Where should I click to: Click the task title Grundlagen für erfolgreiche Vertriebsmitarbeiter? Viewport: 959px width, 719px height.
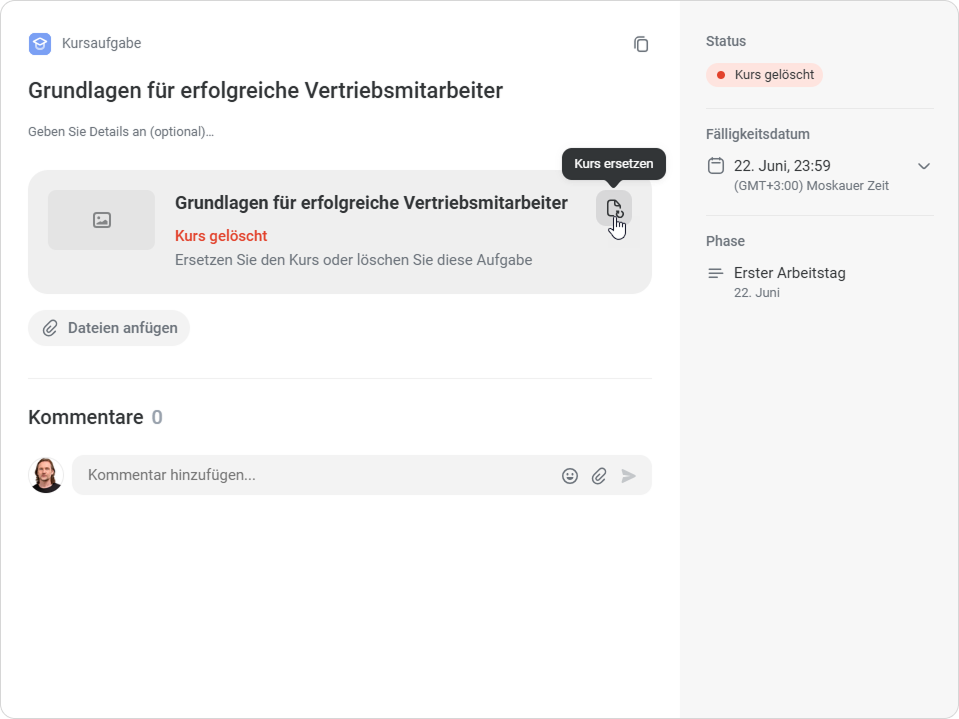click(x=265, y=90)
